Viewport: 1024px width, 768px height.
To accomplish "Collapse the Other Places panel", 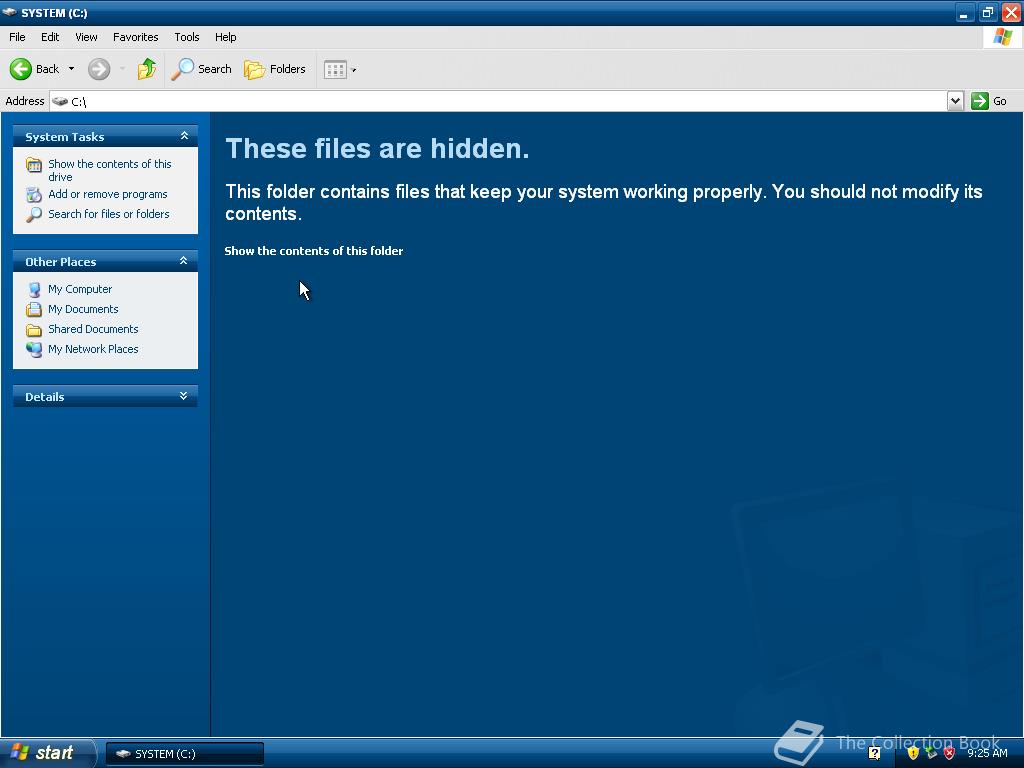I will [x=184, y=261].
